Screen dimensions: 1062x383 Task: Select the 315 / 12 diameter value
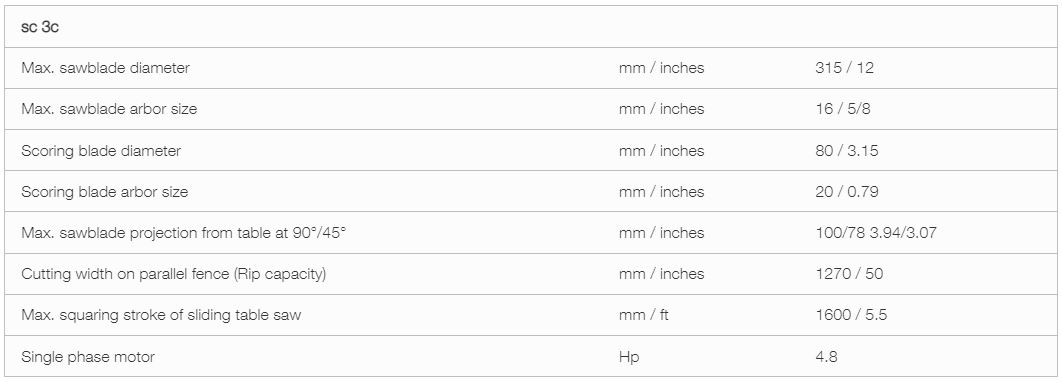tap(844, 68)
